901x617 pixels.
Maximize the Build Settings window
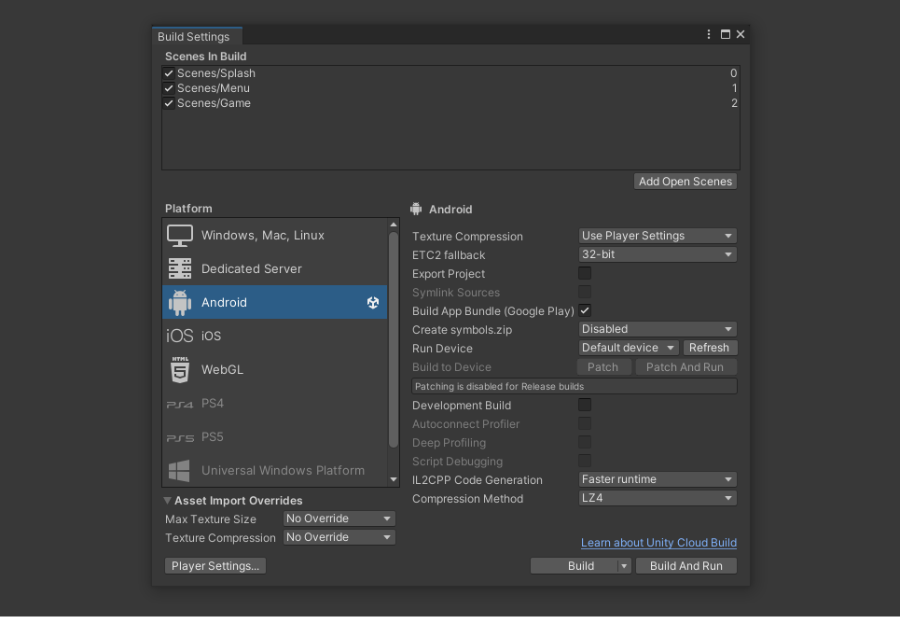pyautogui.click(x=725, y=34)
